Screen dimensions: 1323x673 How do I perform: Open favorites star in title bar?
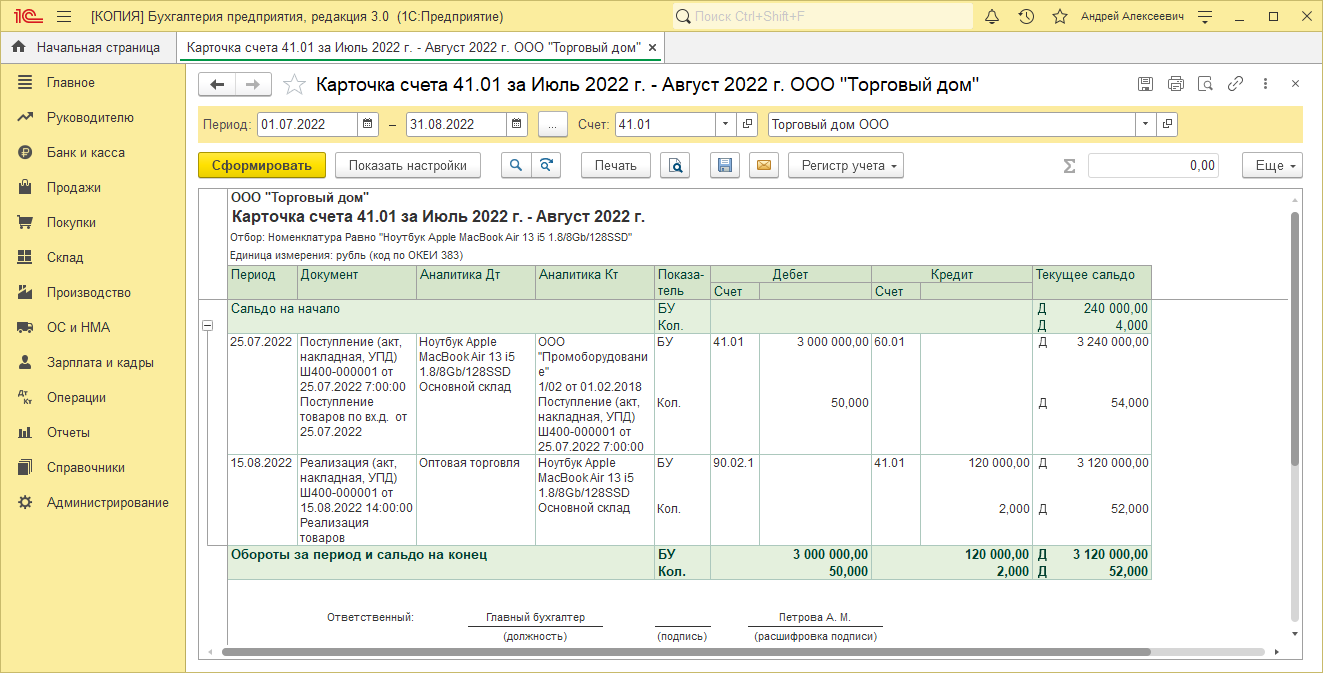tap(1060, 17)
